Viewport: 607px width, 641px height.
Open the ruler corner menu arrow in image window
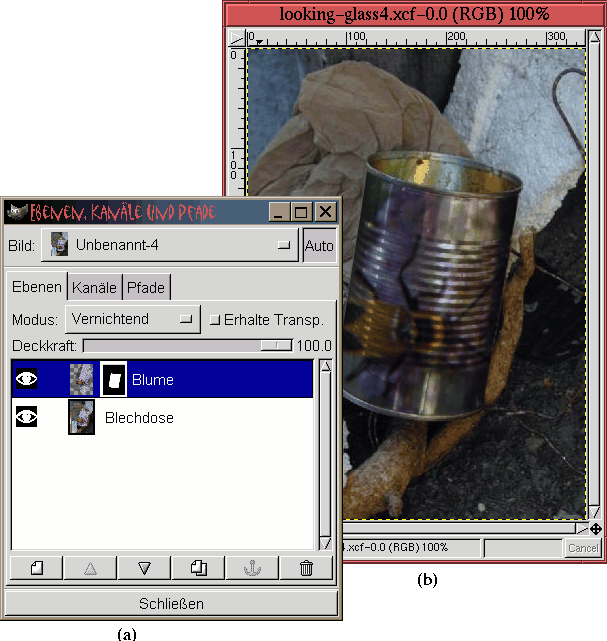236,38
